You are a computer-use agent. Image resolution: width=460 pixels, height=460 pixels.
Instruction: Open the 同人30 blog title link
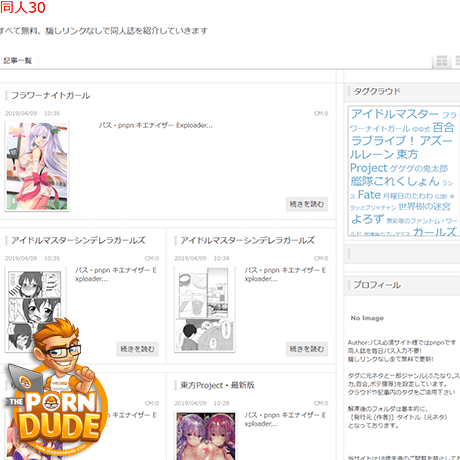click(23, 7)
